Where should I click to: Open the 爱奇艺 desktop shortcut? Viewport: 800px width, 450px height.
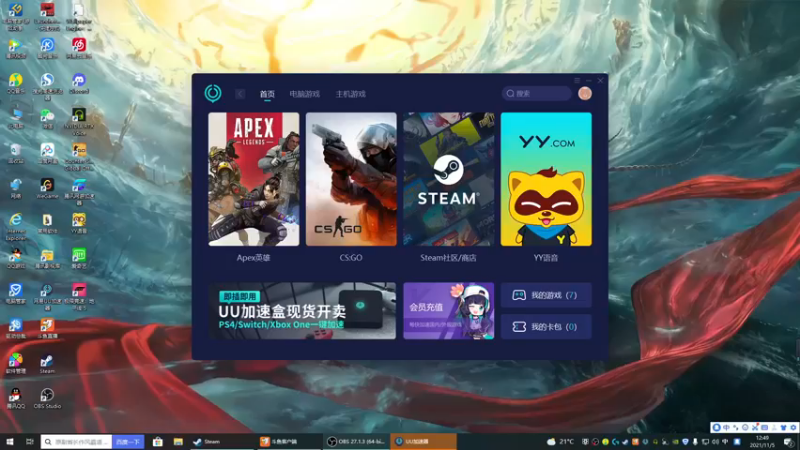click(x=79, y=258)
